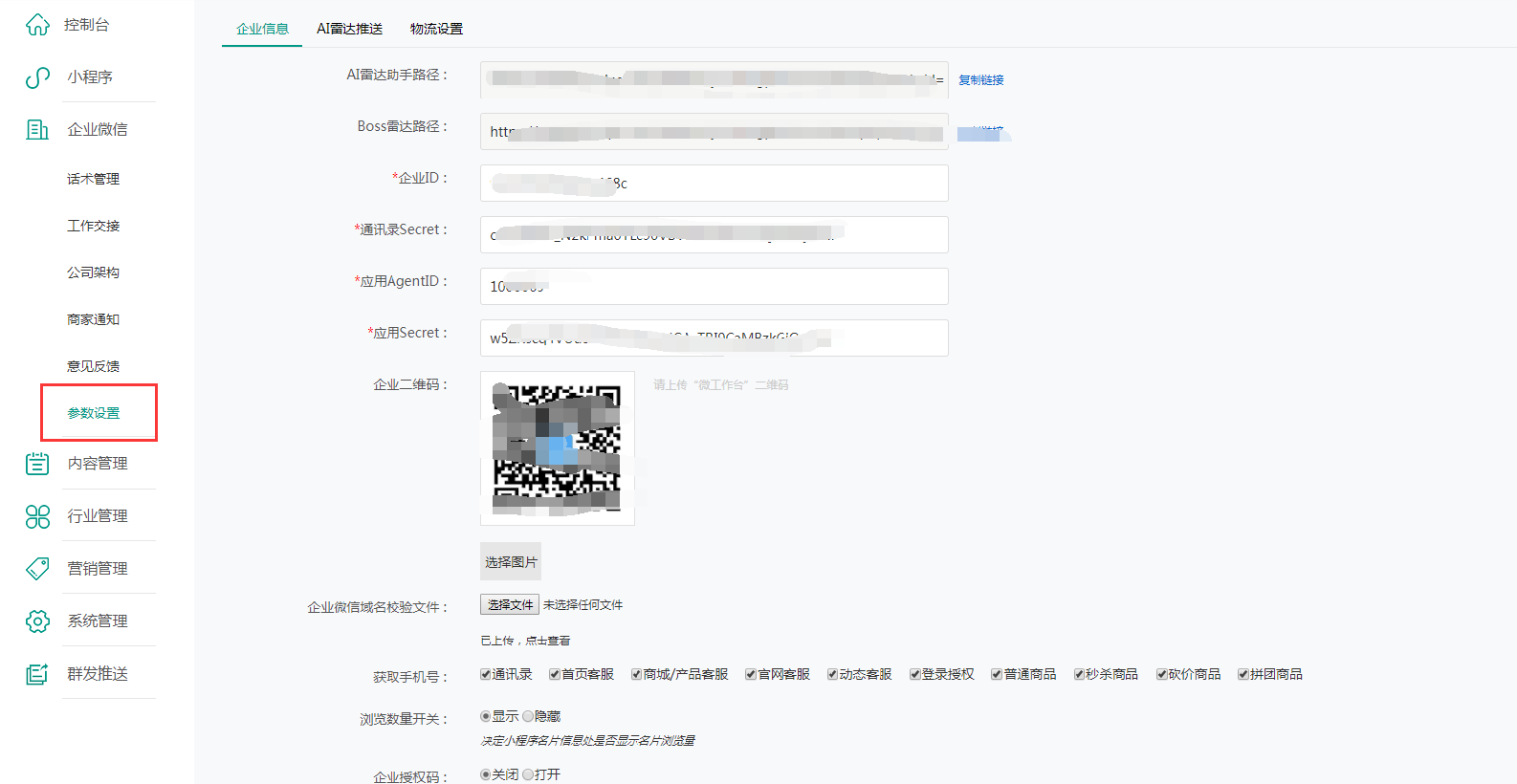Viewport: 1517px width, 784px height.
Task: Open 商家通知 submenu item
Action: point(94,319)
